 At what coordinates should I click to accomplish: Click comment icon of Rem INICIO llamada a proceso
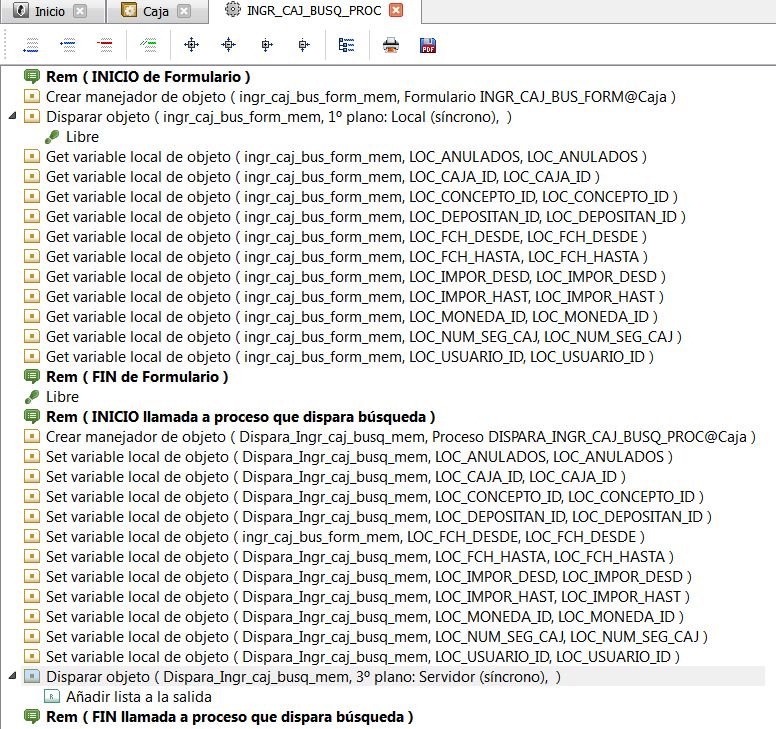click(32, 417)
